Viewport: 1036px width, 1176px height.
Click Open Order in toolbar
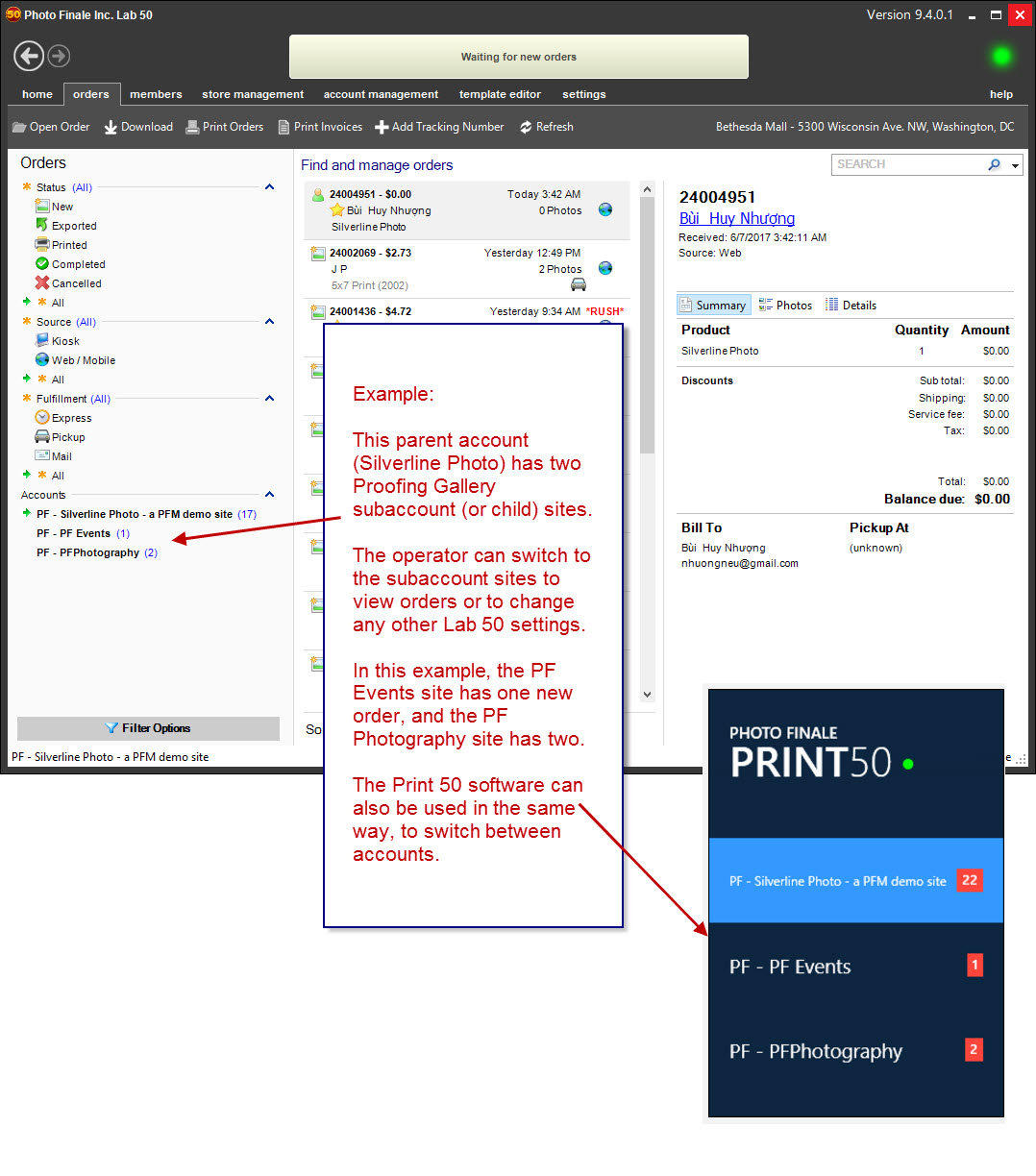click(x=51, y=127)
